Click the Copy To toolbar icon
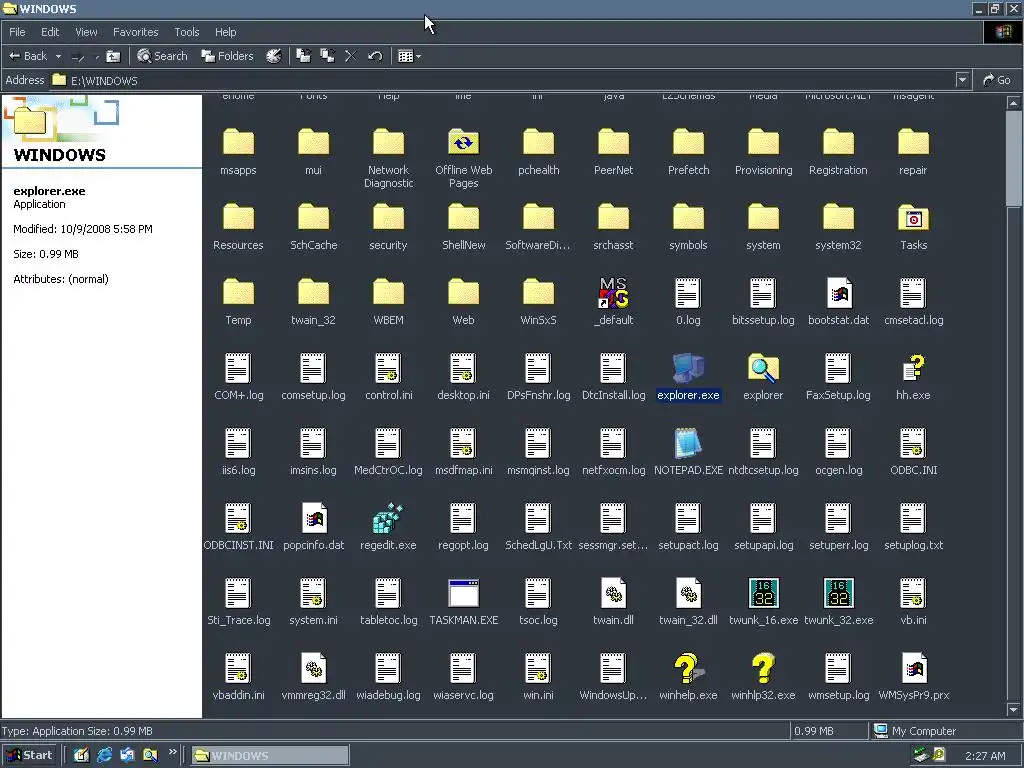 click(x=327, y=56)
